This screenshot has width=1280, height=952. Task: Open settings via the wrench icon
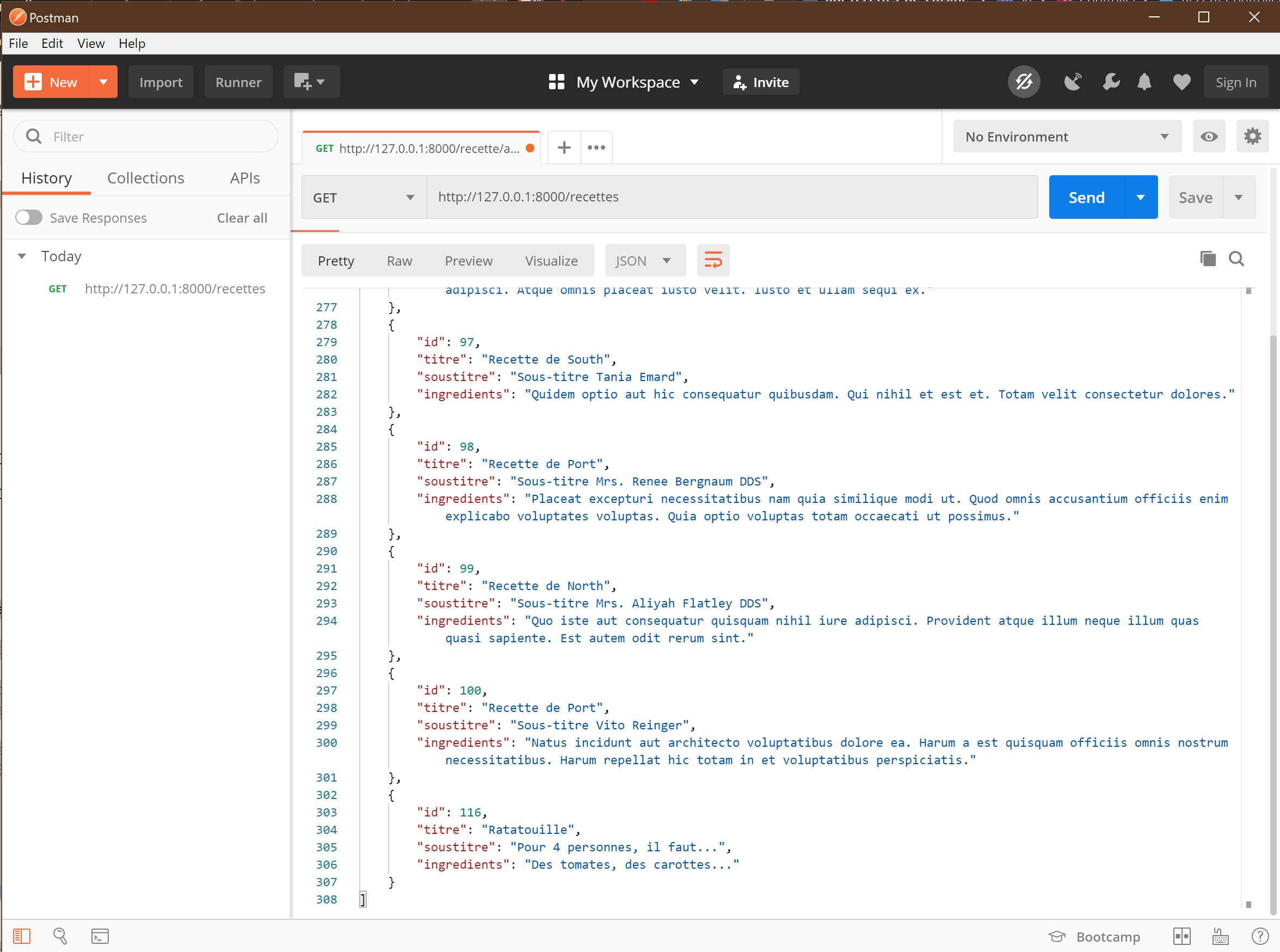[1111, 82]
